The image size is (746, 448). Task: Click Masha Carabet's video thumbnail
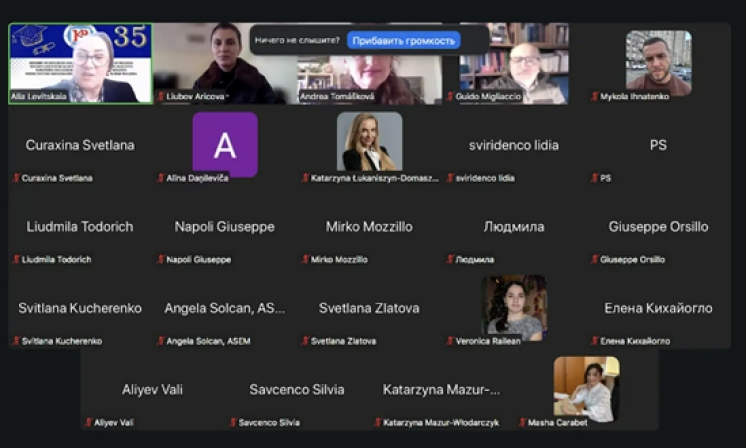[x=586, y=387]
